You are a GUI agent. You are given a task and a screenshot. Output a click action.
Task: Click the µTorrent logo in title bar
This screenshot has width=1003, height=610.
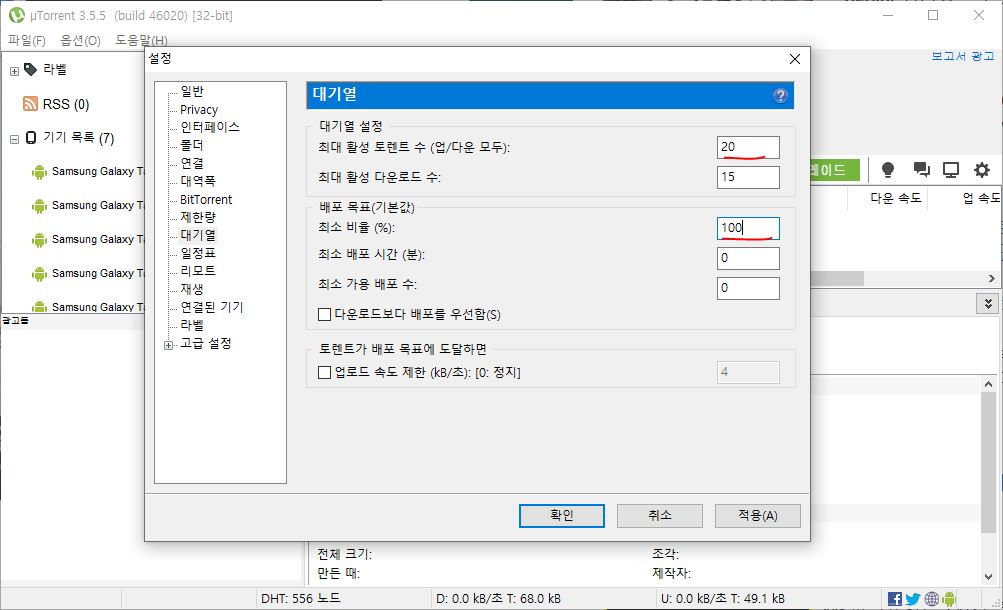click(x=17, y=15)
